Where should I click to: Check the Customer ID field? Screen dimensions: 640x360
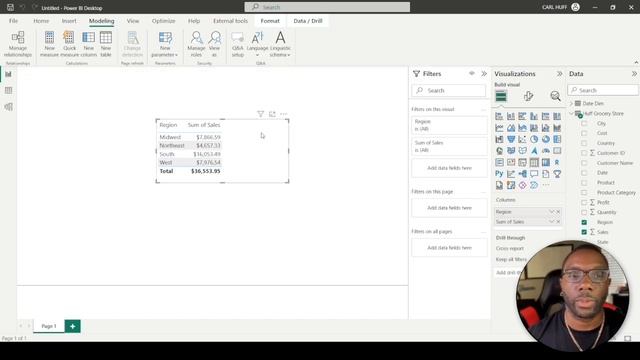(x=584, y=153)
